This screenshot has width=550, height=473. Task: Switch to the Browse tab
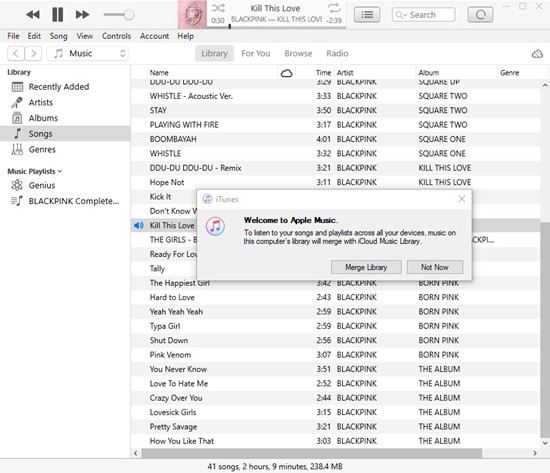tap(298, 54)
